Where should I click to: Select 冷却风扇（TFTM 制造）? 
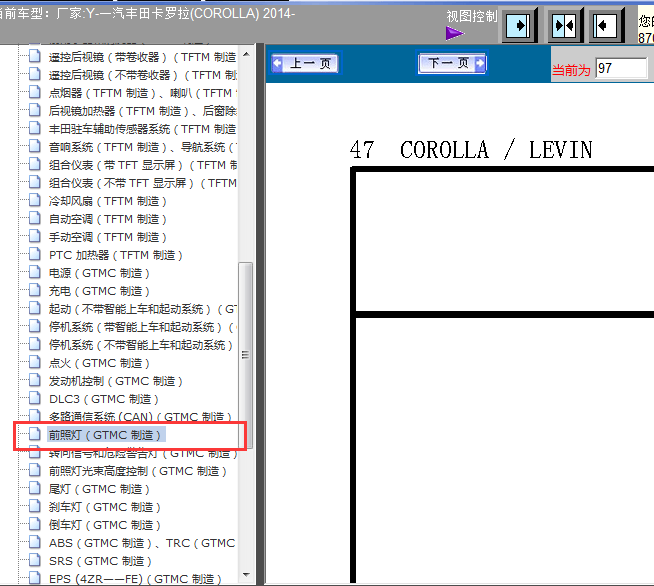[108, 201]
